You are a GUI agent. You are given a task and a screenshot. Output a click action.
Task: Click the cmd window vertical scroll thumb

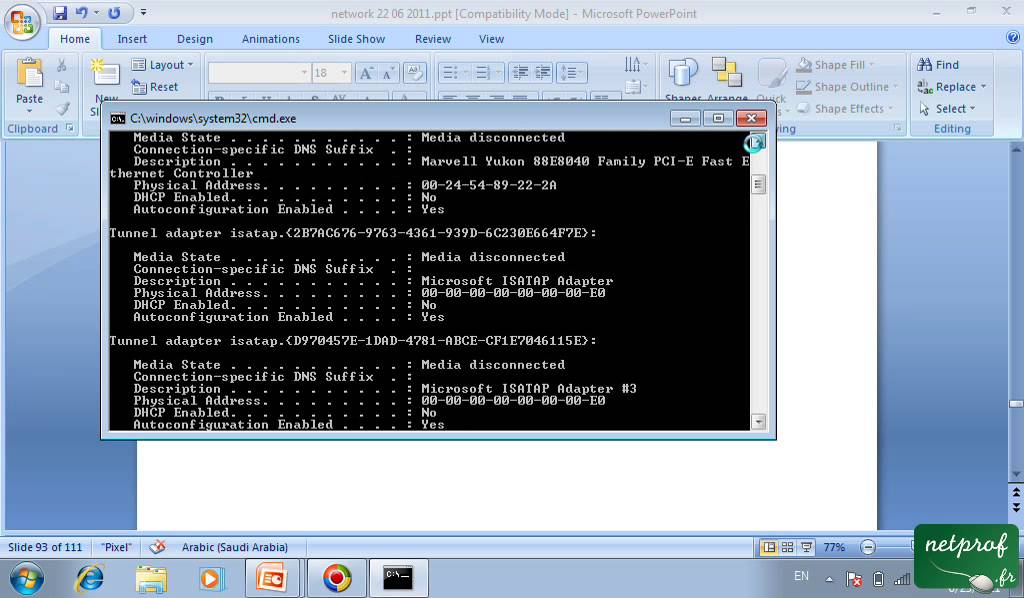click(758, 184)
